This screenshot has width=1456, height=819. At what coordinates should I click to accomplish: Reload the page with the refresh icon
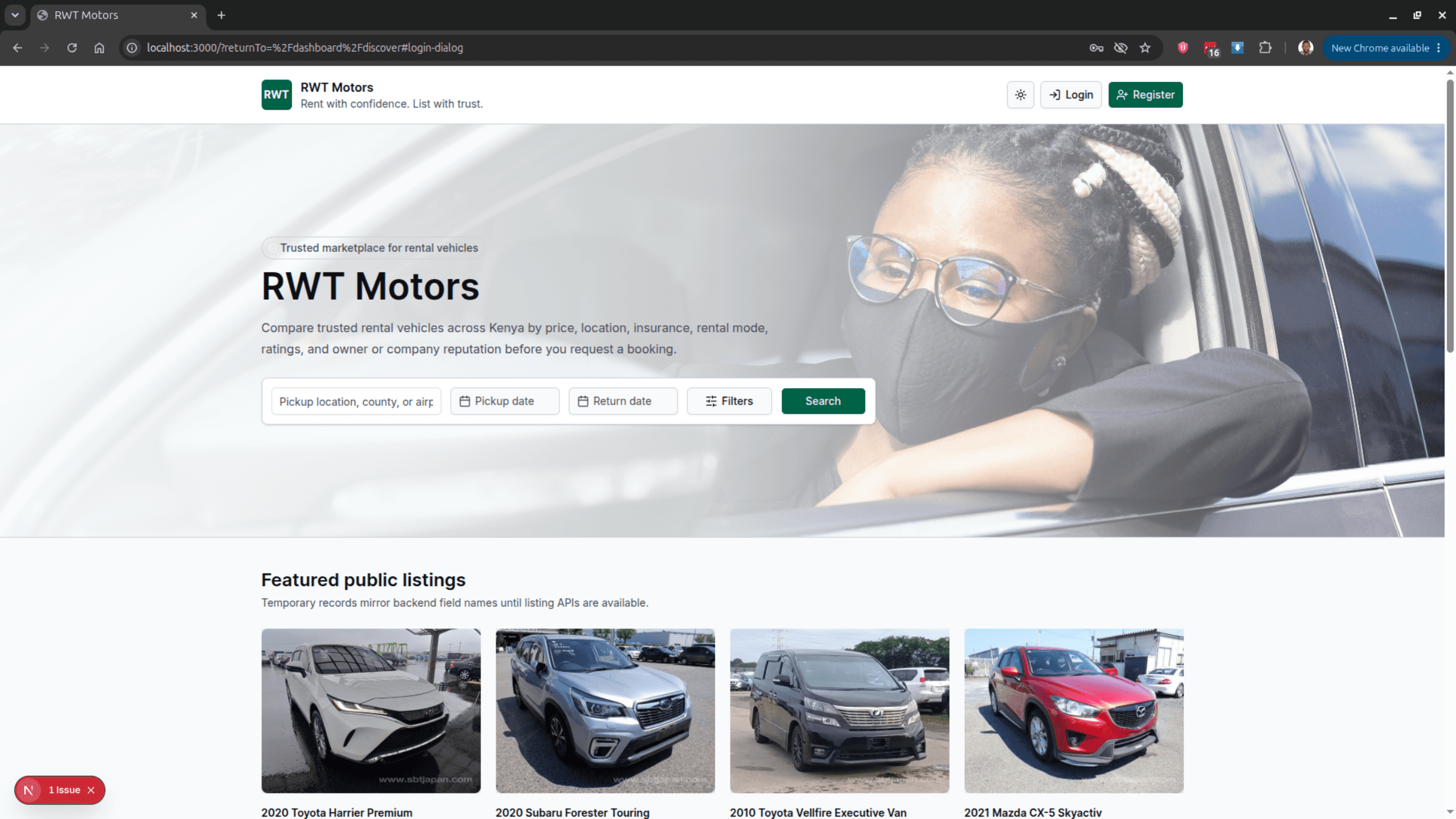point(72,48)
